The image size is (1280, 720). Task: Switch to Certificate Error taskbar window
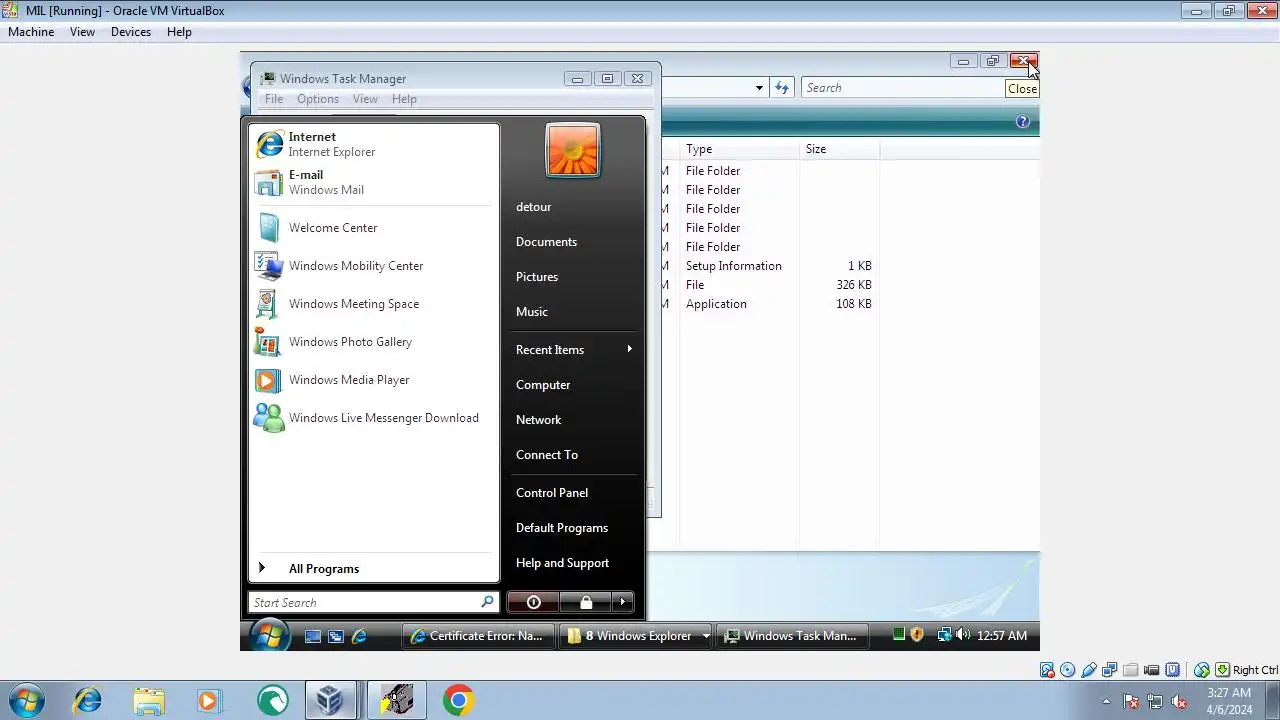point(478,636)
